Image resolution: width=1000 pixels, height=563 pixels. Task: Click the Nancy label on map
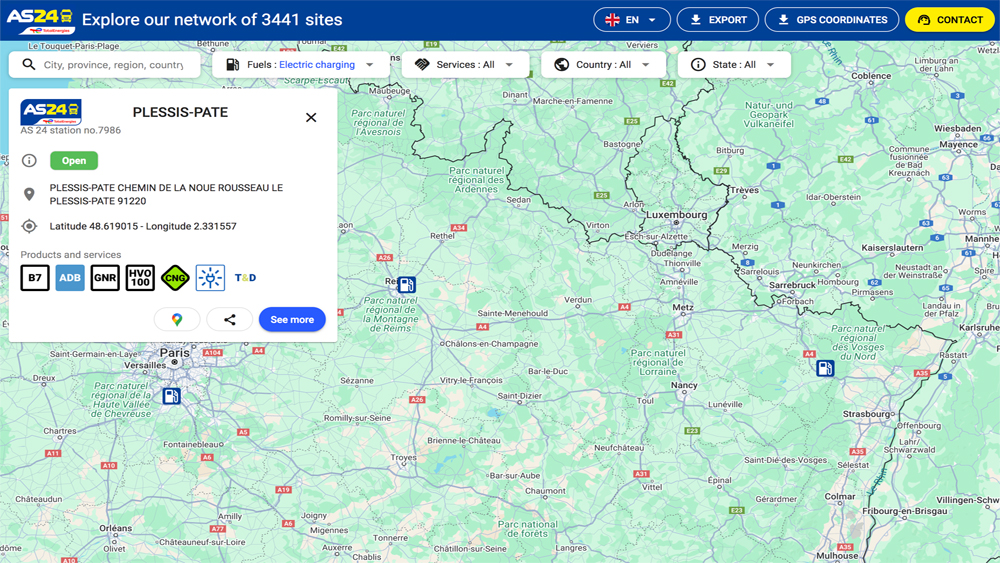(x=684, y=385)
